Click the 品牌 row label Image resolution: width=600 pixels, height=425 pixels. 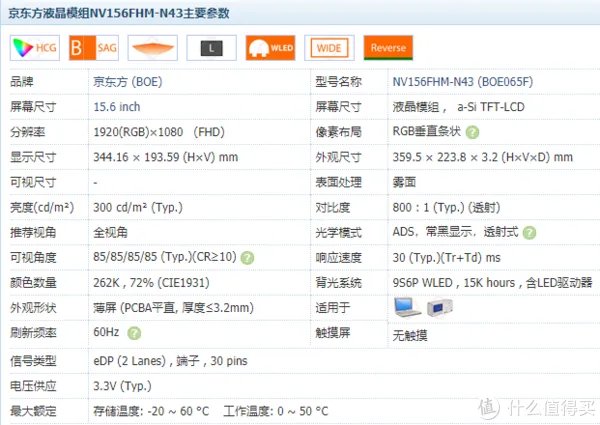pyautogui.click(x=22, y=82)
